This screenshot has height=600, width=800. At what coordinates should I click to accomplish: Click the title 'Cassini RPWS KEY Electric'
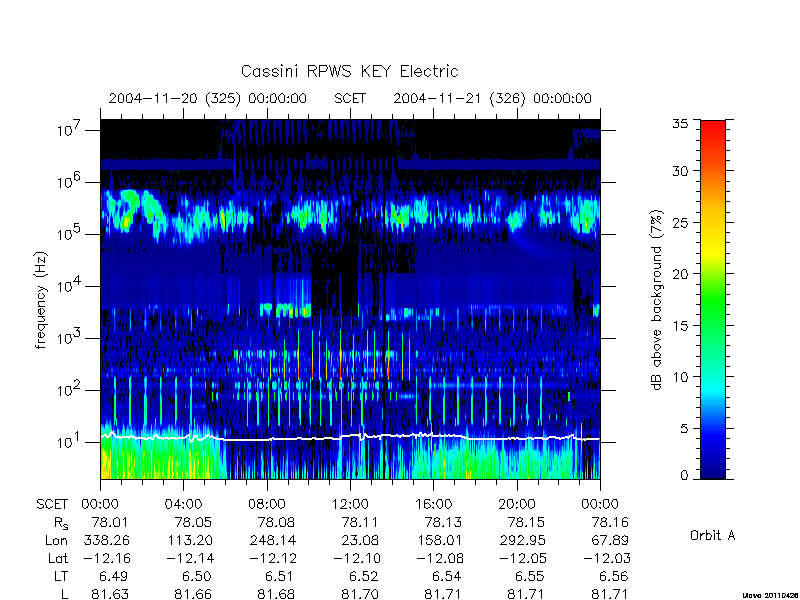point(349,71)
